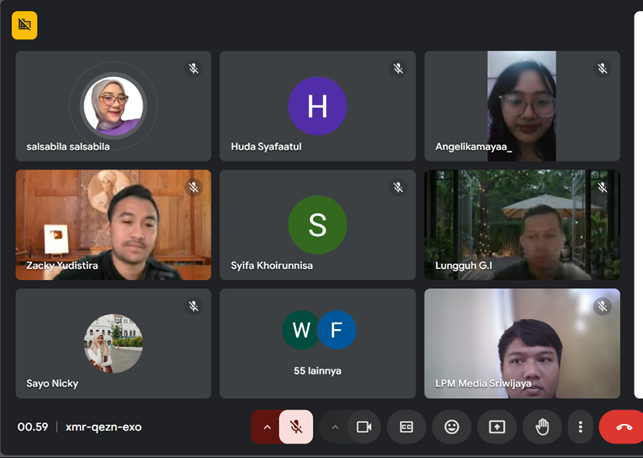The width and height of the screenshot is (643, 458).
Task: Unmute the microphone in the bottom bar
Action: click(296, 427)
